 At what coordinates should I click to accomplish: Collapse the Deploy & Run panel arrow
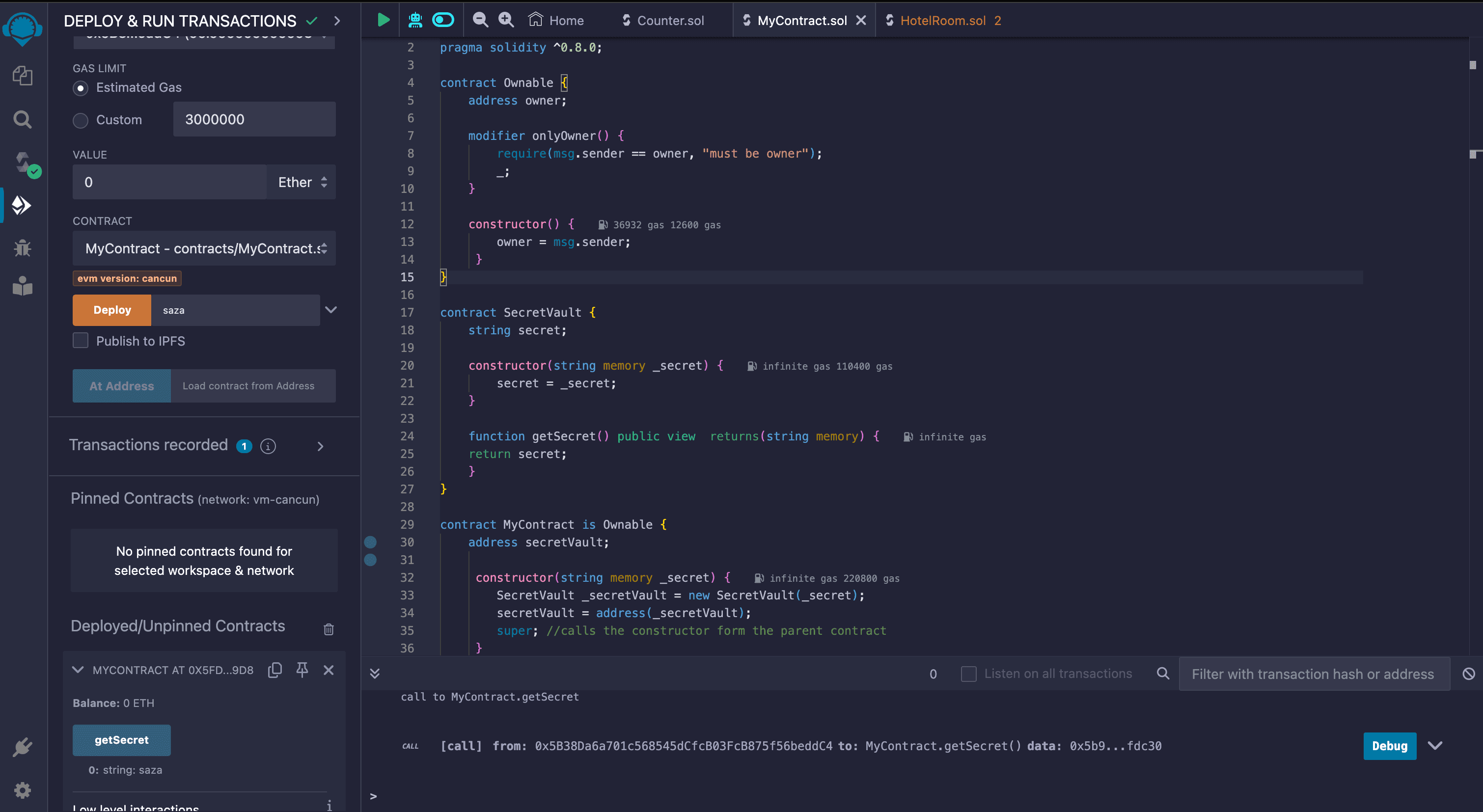click(337, 21)
